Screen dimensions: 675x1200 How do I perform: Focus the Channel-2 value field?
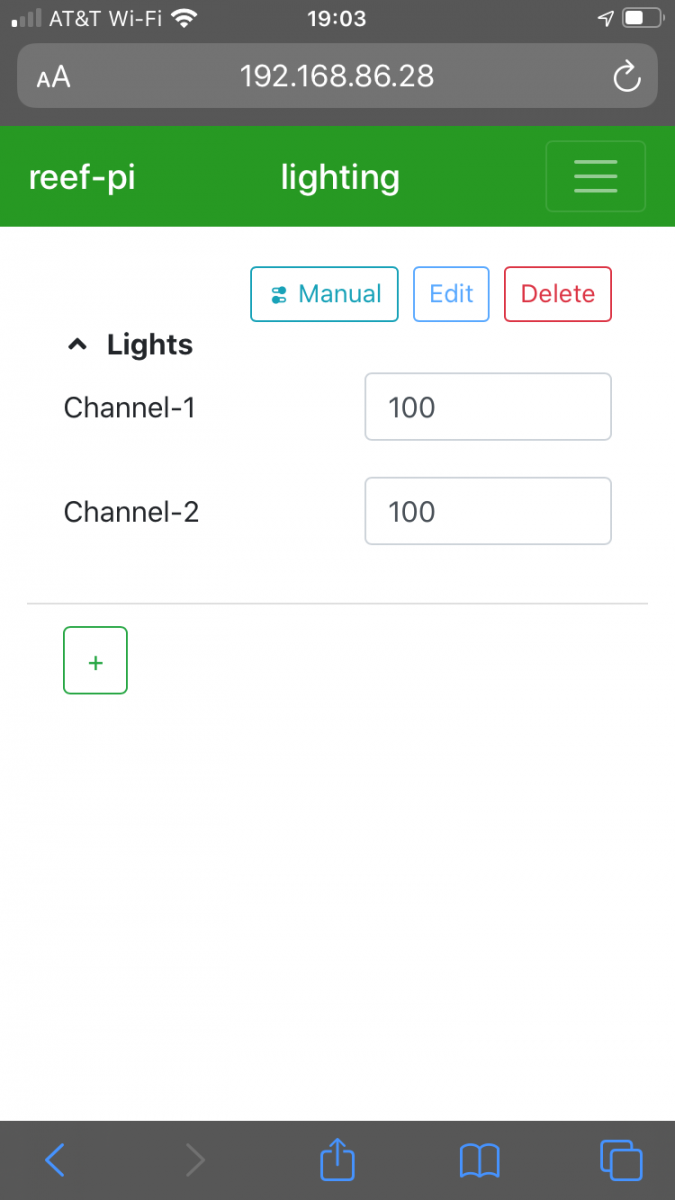tap(488, 511)
